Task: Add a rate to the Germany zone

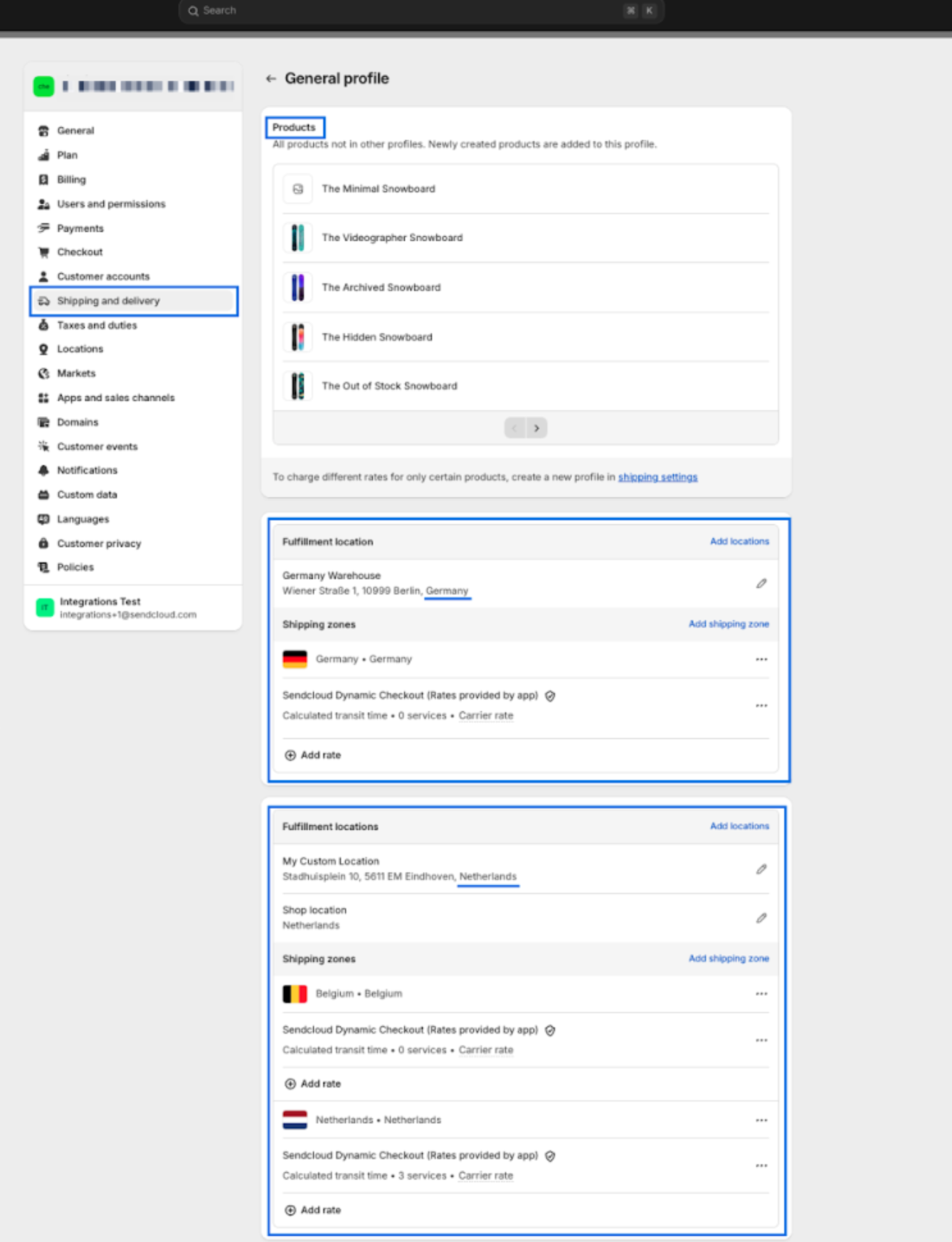Action: [312, 755]
